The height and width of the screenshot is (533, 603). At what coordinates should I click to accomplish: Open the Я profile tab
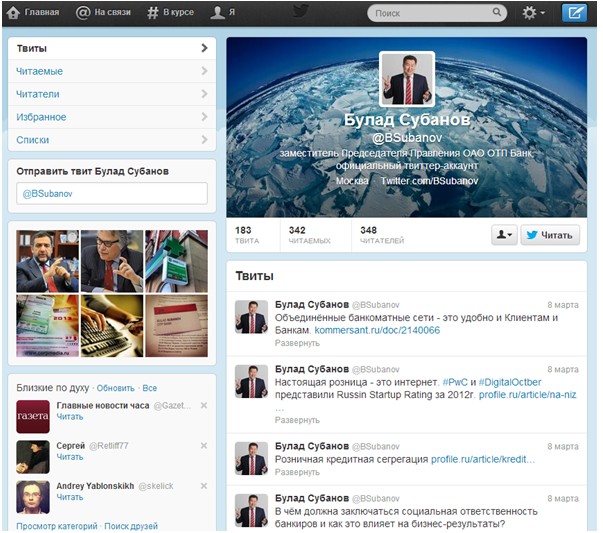223,14
